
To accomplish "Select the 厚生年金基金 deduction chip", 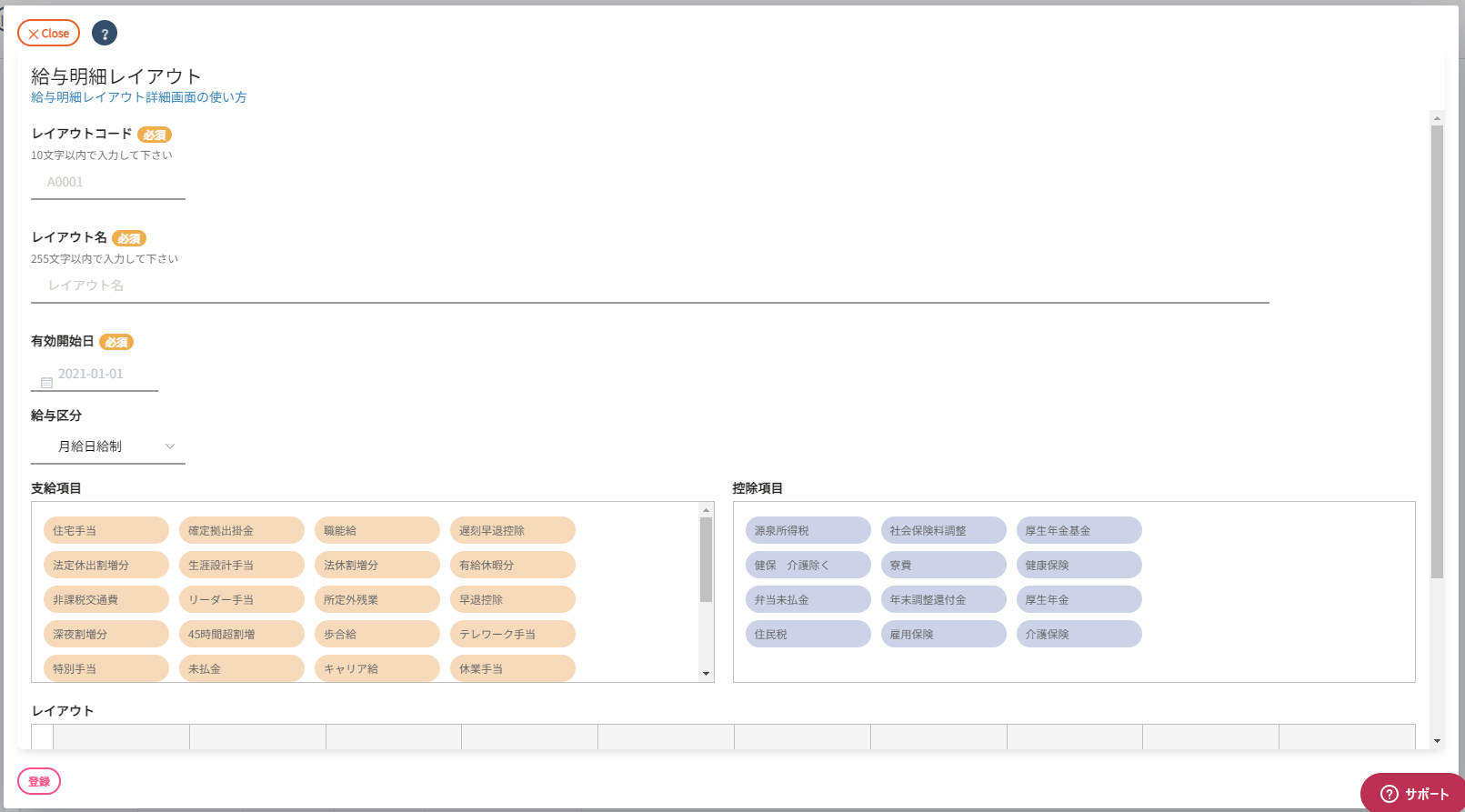I will [x=1079, y=530].
